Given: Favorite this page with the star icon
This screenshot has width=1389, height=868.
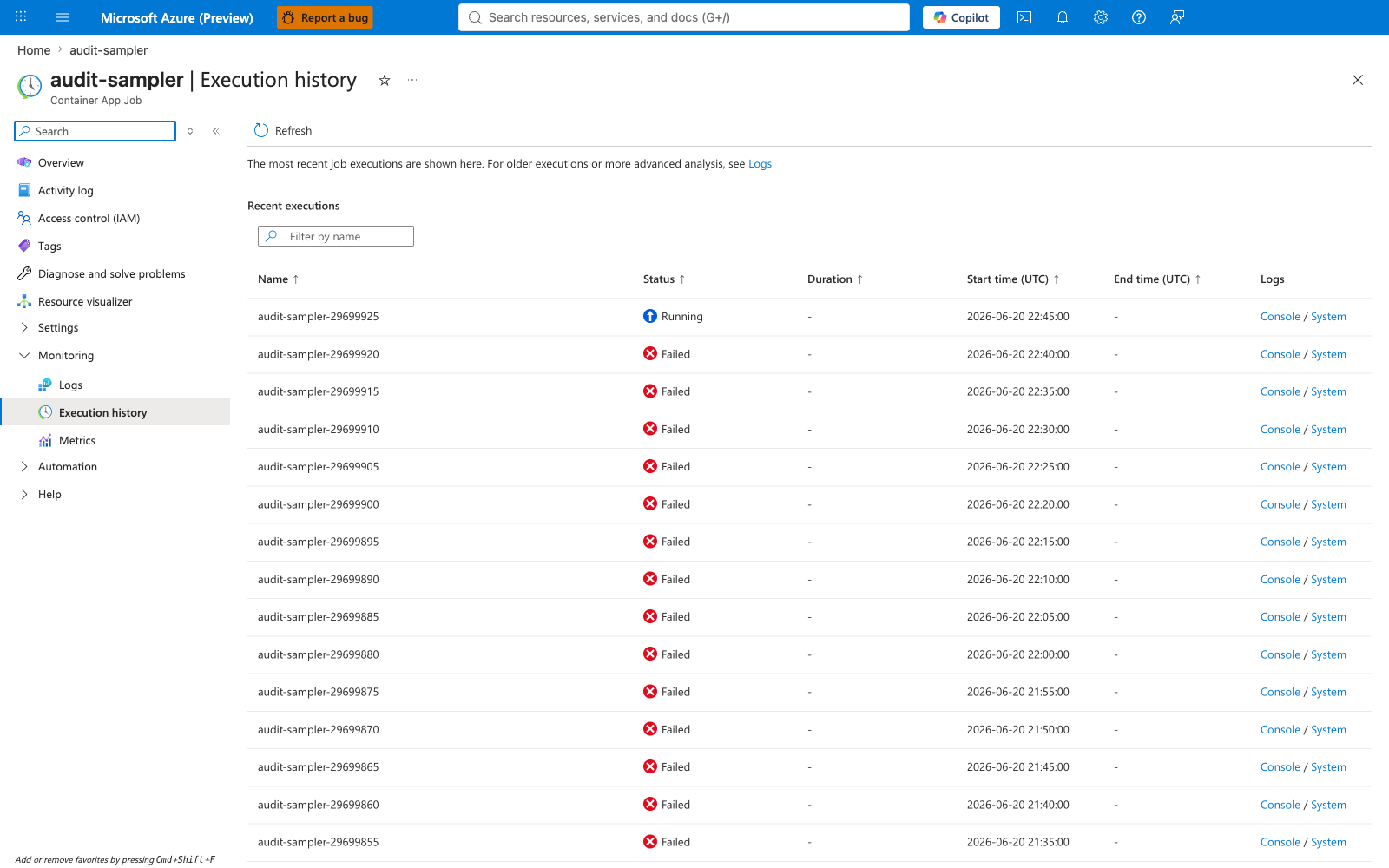Looking at the screenshot, I should [385, 80].
